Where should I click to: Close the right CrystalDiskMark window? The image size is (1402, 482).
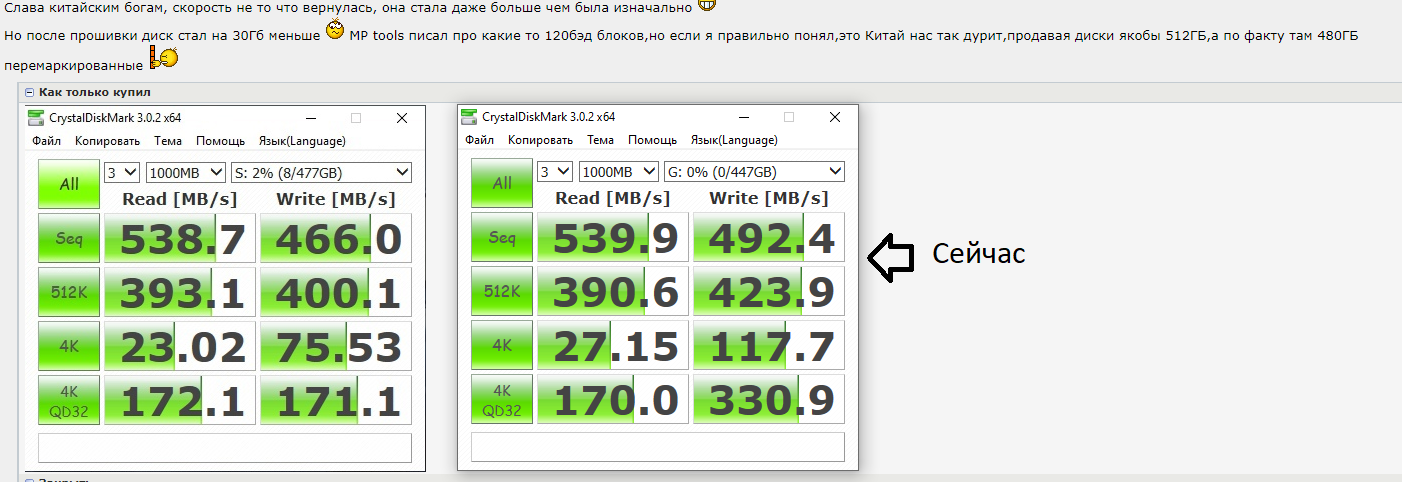click(835, 117)
